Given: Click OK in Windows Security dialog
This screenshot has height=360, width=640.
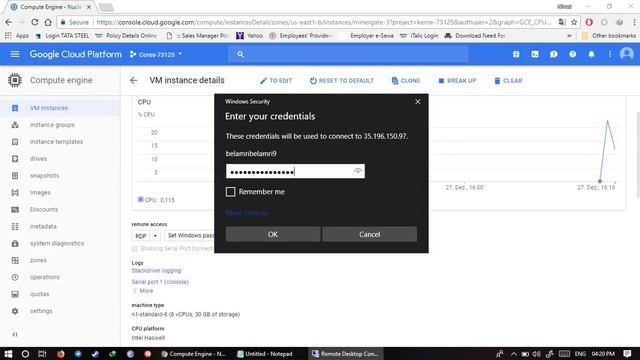Looking at the screenshot, I should (273, 234).
